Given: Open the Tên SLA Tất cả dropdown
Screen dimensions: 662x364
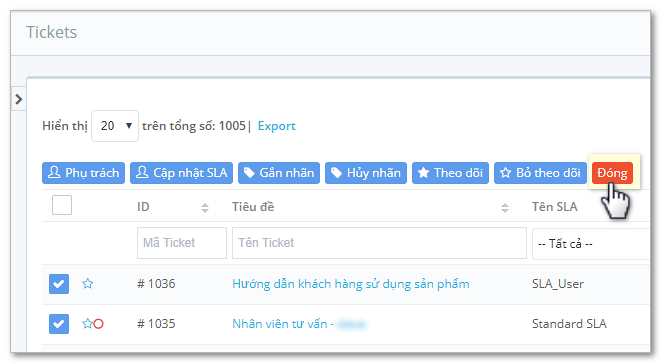Looking at the screenshot, I should [x=591, y=244].
